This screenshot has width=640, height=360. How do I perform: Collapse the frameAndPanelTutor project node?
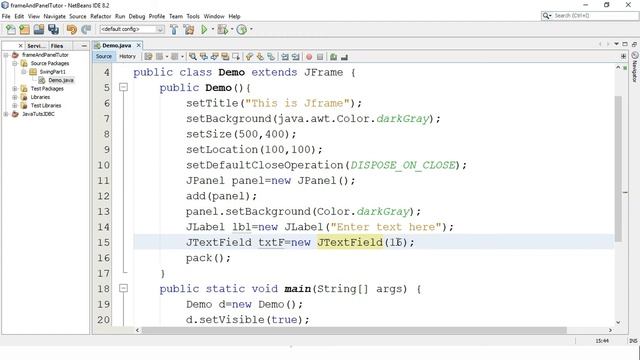[6, 55]
